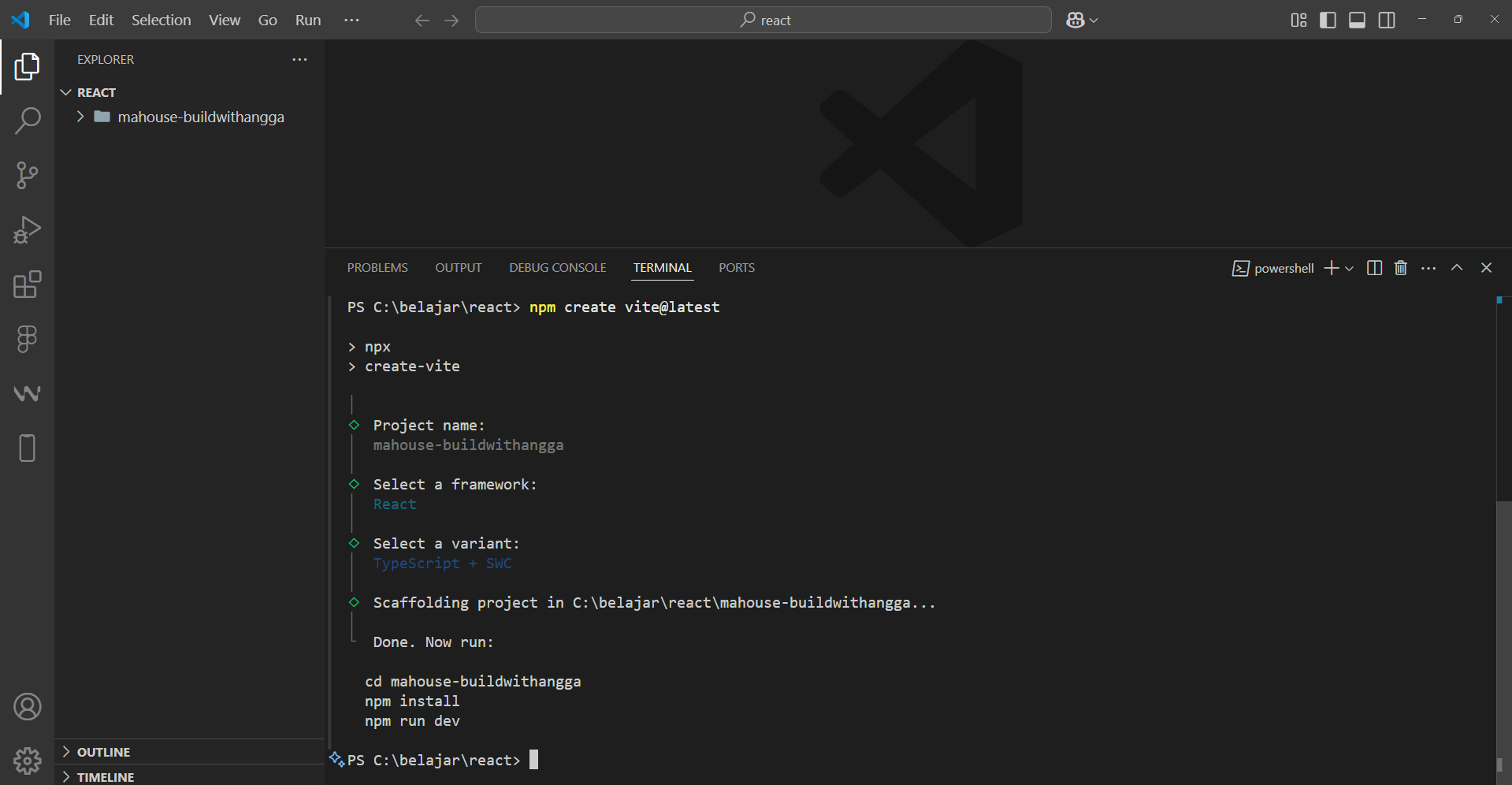1512x785 pixels.
Task: Click the 'npm install' terminal line
Action: click(412, 701)
